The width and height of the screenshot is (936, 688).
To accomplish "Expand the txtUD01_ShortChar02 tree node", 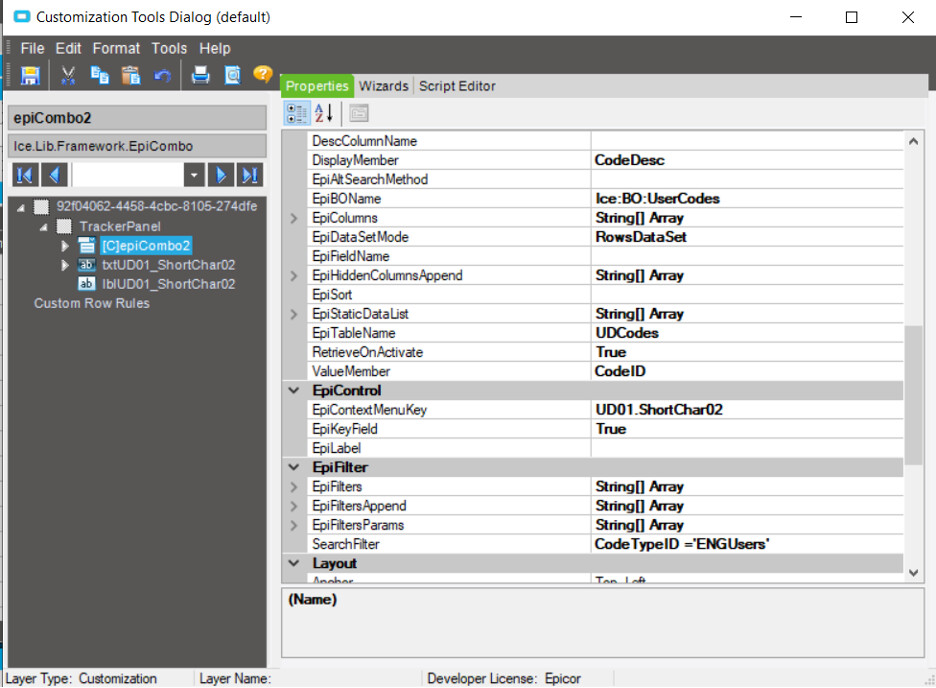I will 64,264.
